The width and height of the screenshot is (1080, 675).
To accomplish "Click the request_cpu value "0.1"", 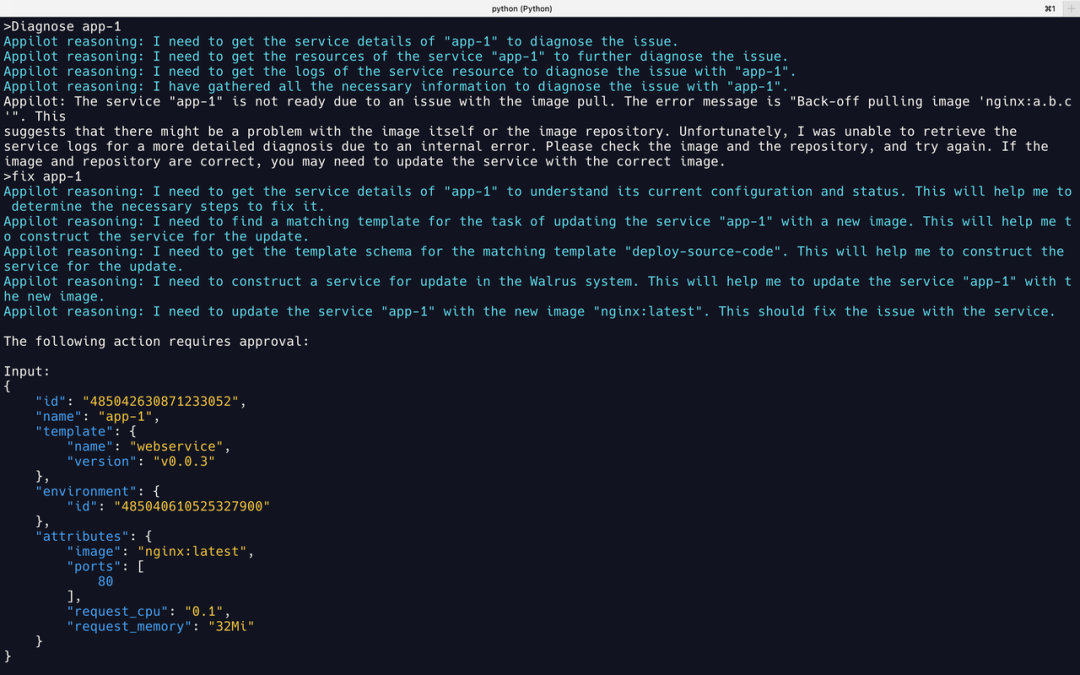I will [204, 612].
